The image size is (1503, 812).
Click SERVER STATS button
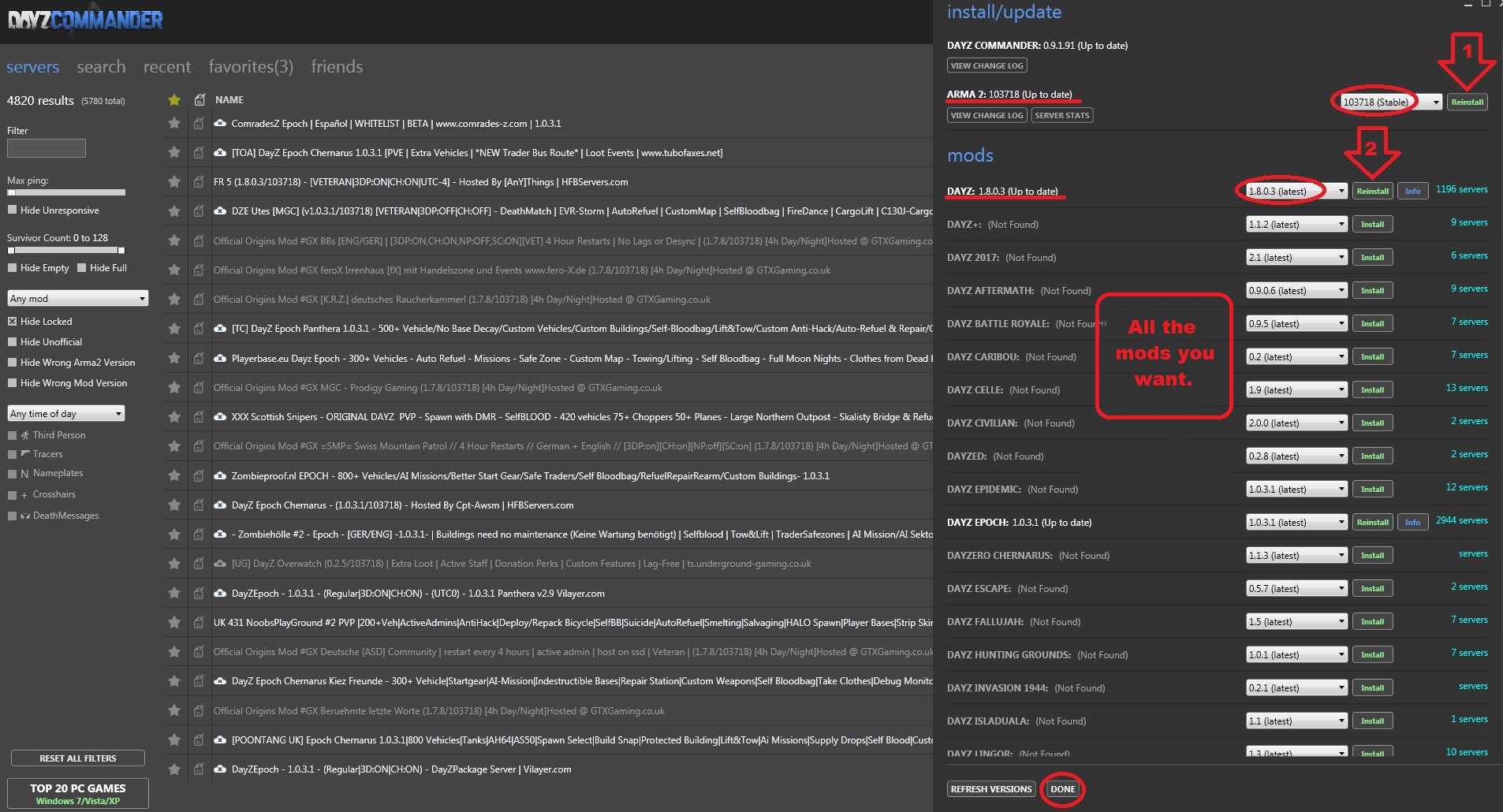point(1062,115)
